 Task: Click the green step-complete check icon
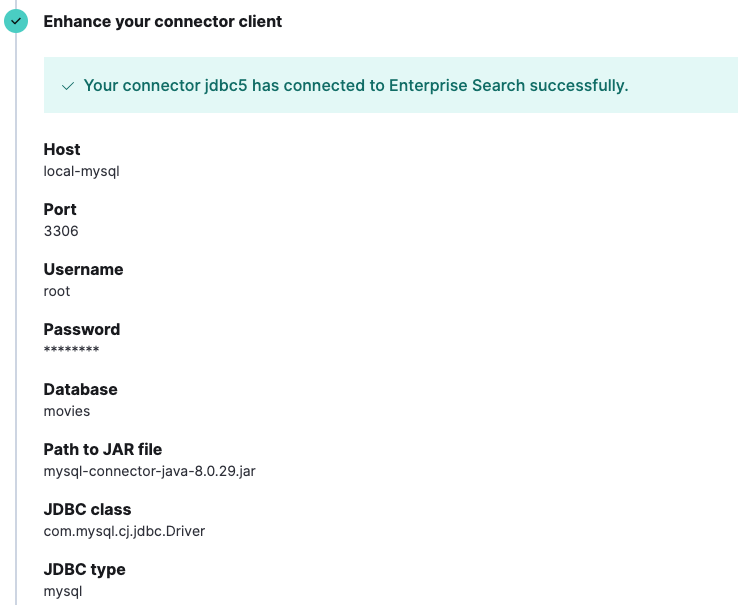pos(16,21)
